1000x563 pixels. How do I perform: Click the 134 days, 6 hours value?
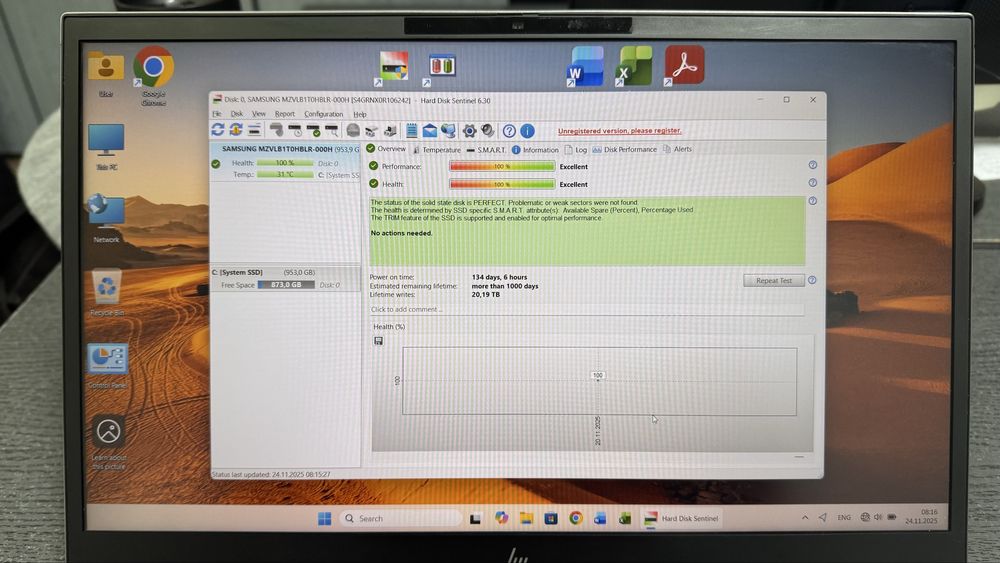tap(499, 277)
